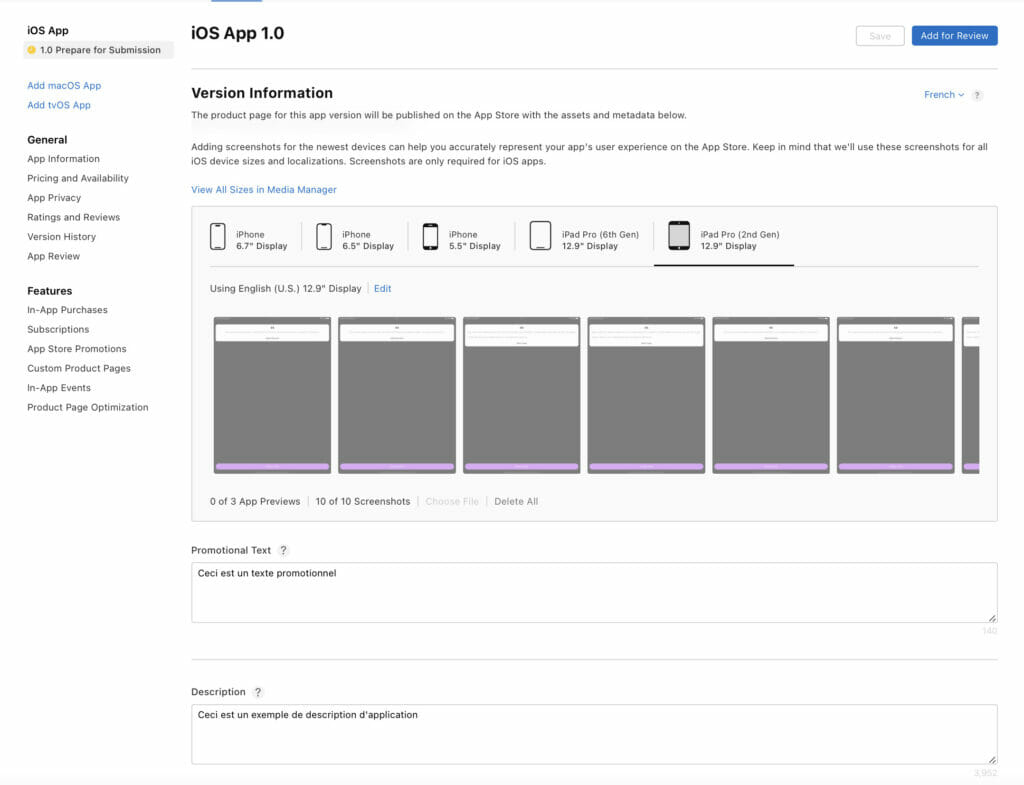Click Edit next to English (U.S.) display

coord(382,289)
